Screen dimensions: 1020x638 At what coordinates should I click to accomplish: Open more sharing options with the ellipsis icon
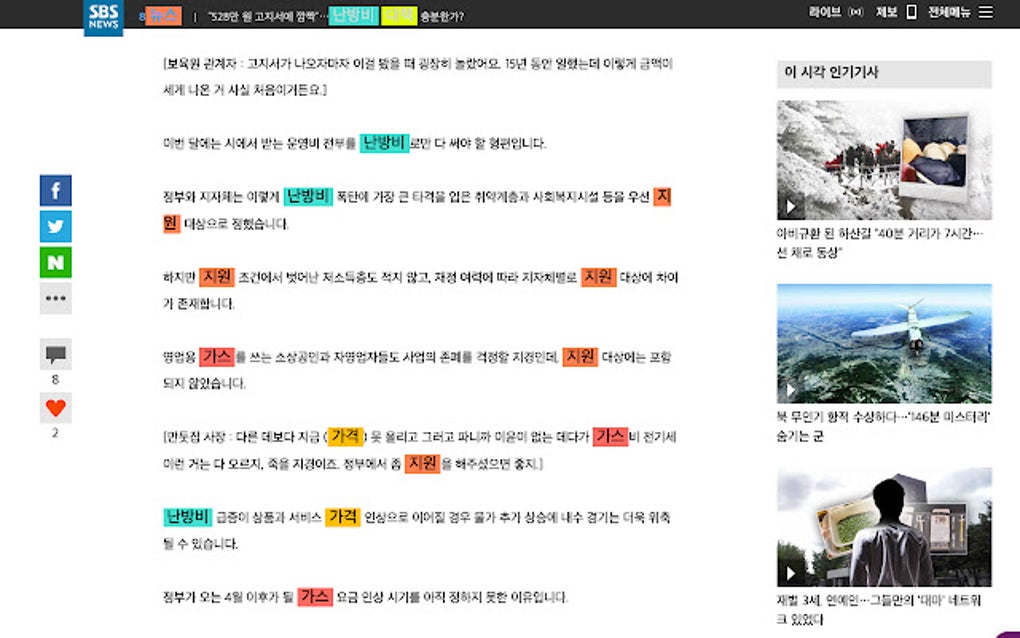tap(55, 298)
